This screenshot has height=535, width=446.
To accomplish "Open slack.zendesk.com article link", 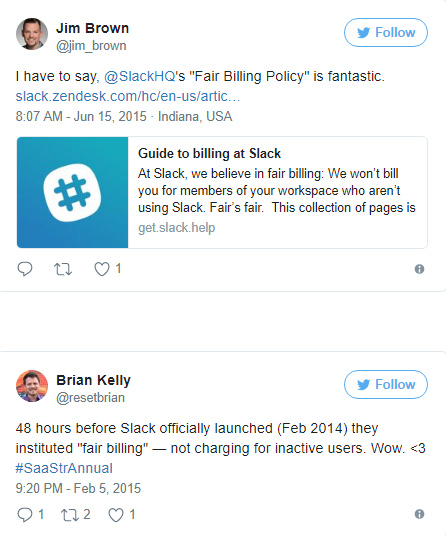I will [x=128, y=96].
